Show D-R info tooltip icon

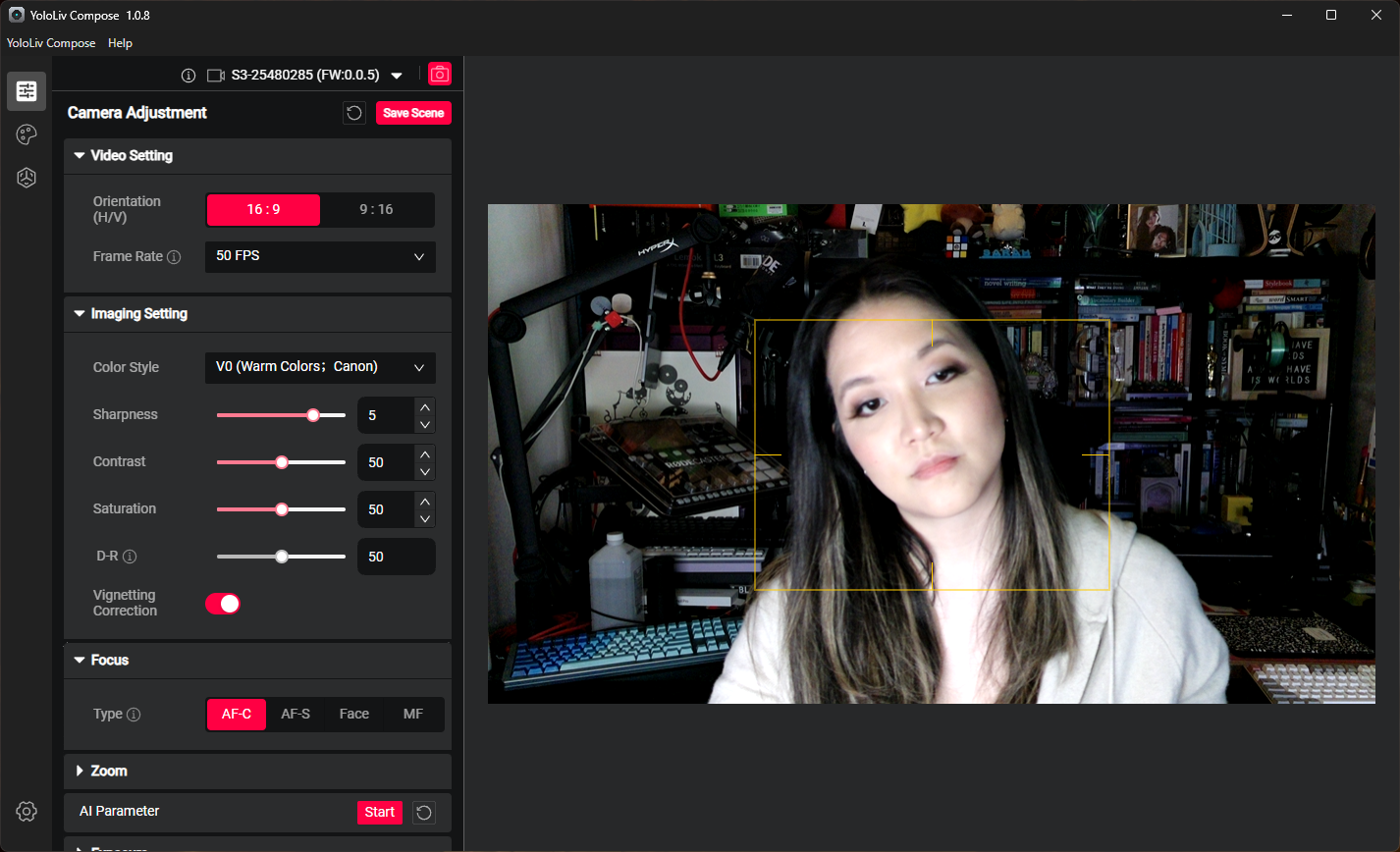point(130,557)
